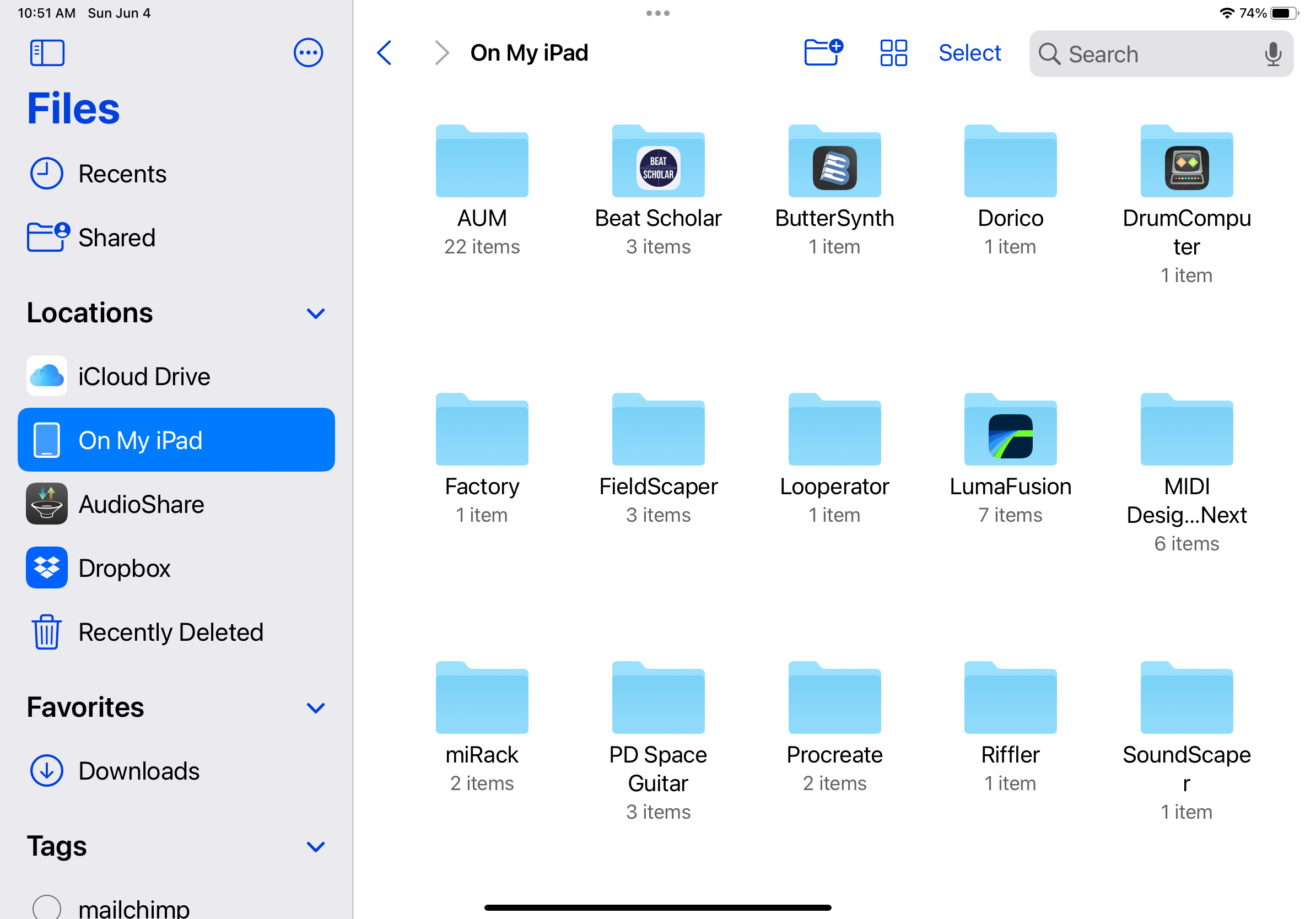This screenshot has height=919, width=1316.
Task: Tap the home indicator bar
Action: [657, 907]
